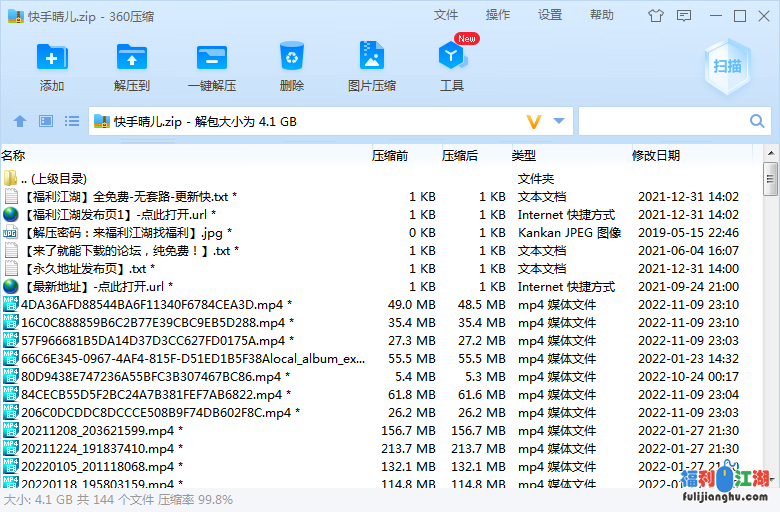
Task: Click the magnifier search icon
Action: coord(758,122)
